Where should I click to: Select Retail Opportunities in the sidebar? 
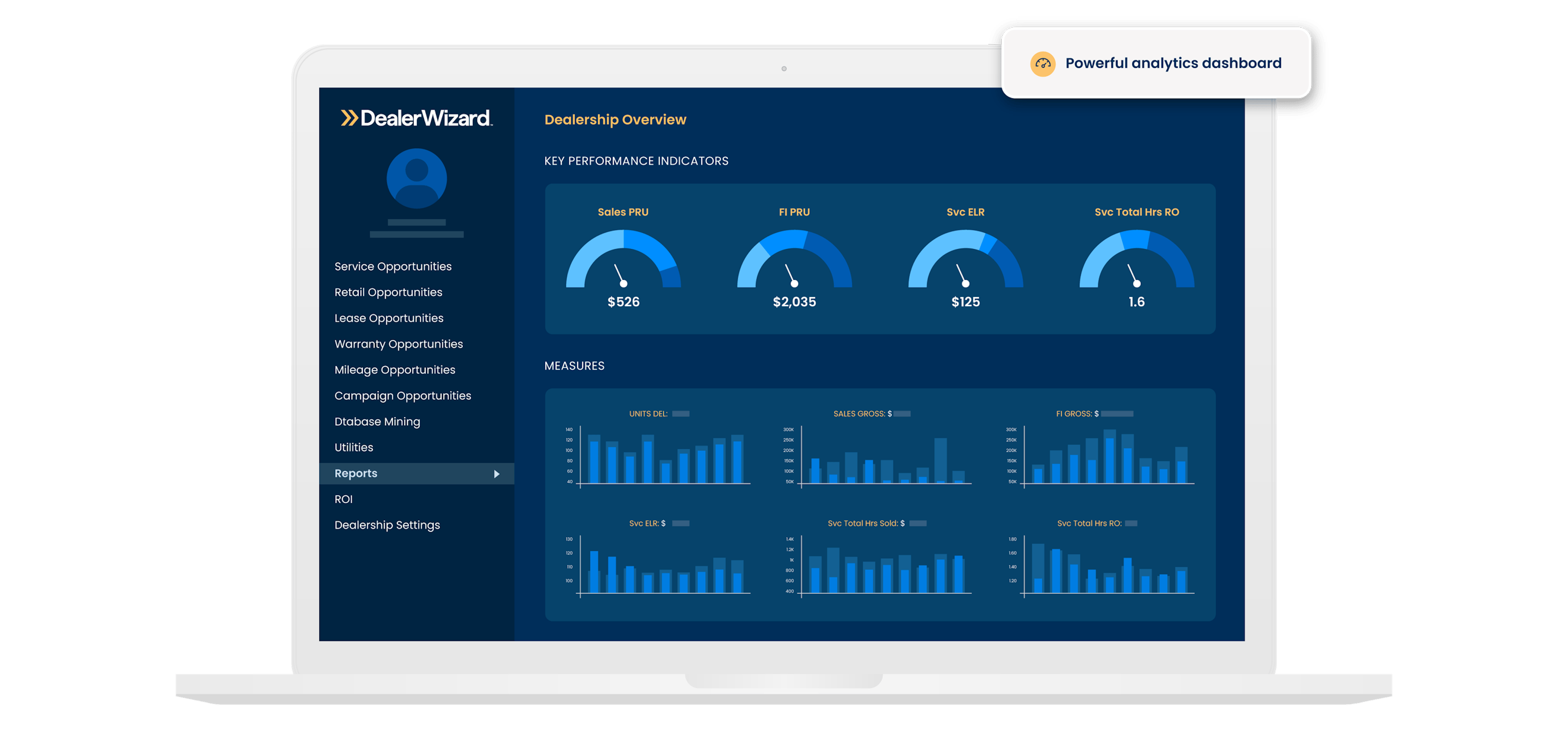click(x=388, y=292)
